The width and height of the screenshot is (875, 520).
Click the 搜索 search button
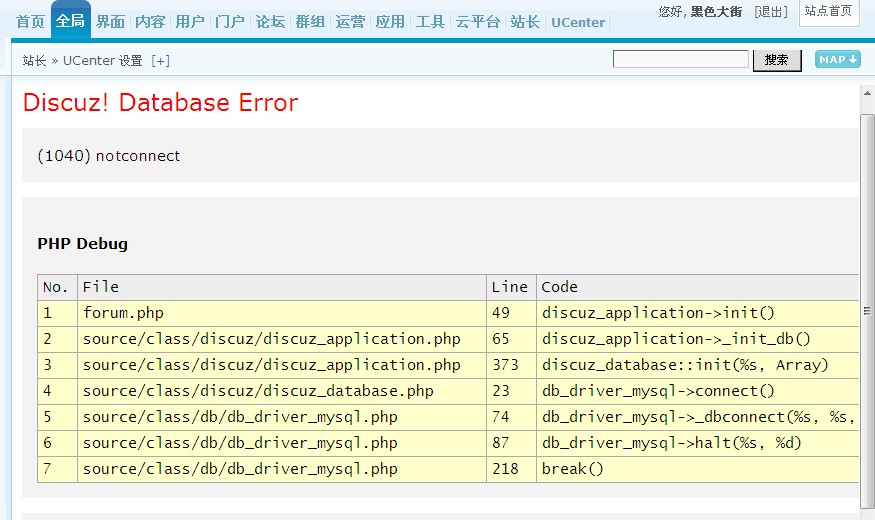pos(777,60)
